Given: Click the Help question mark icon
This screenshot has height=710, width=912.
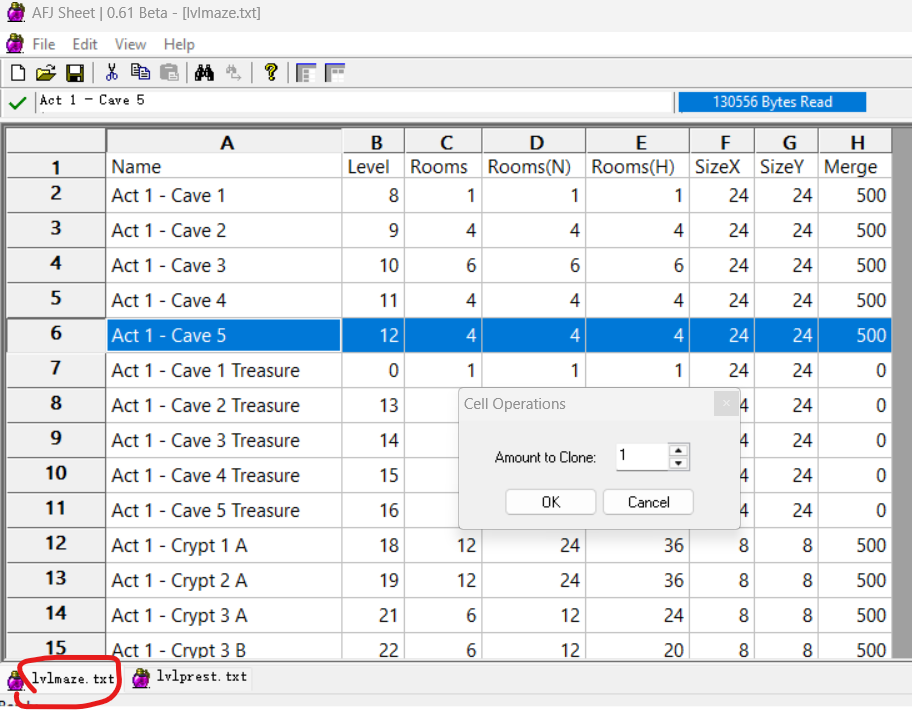Looking at the screenshot, I should [270, 73].
